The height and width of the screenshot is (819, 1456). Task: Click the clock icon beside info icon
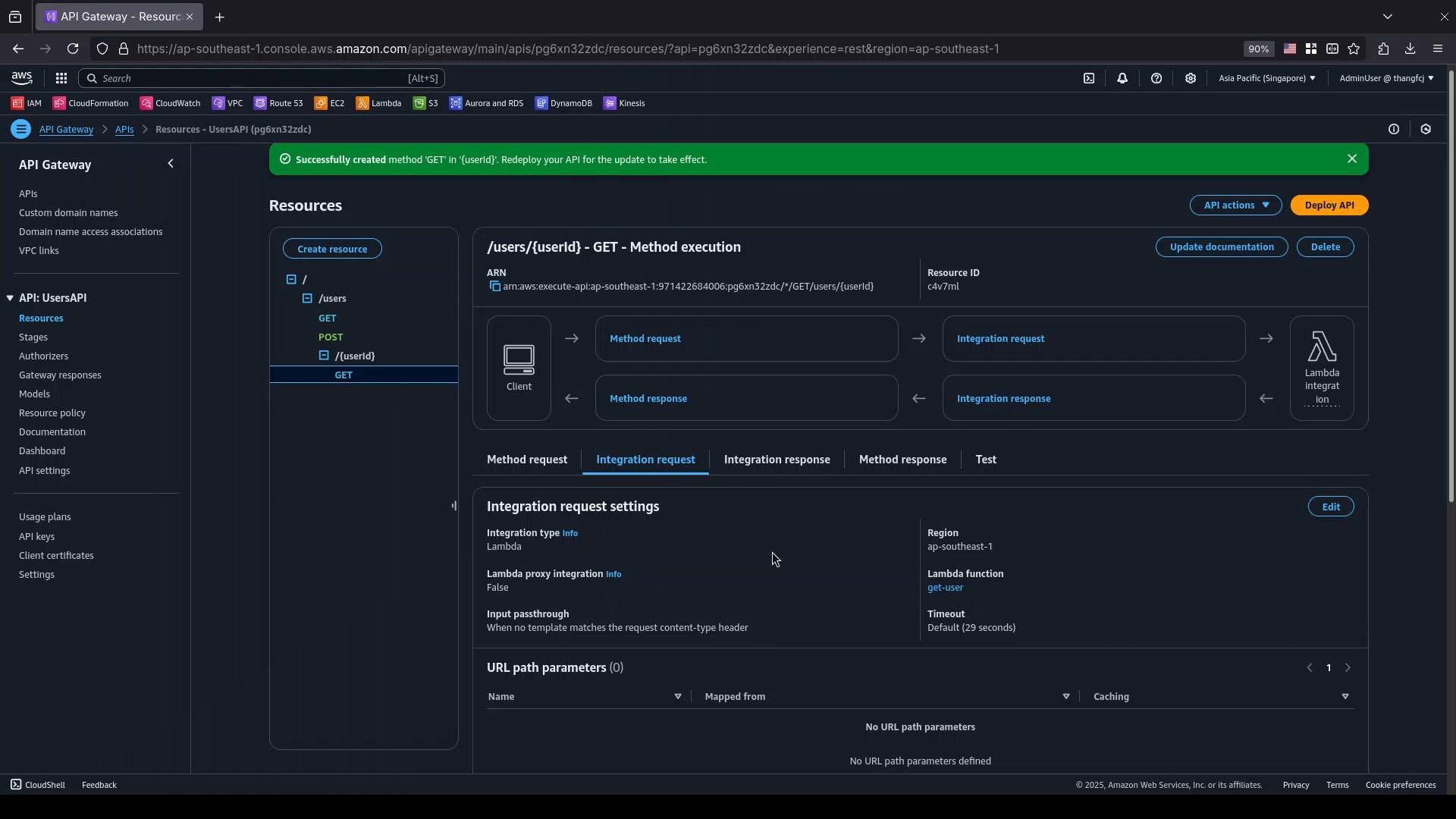(x=1426, y=129)
